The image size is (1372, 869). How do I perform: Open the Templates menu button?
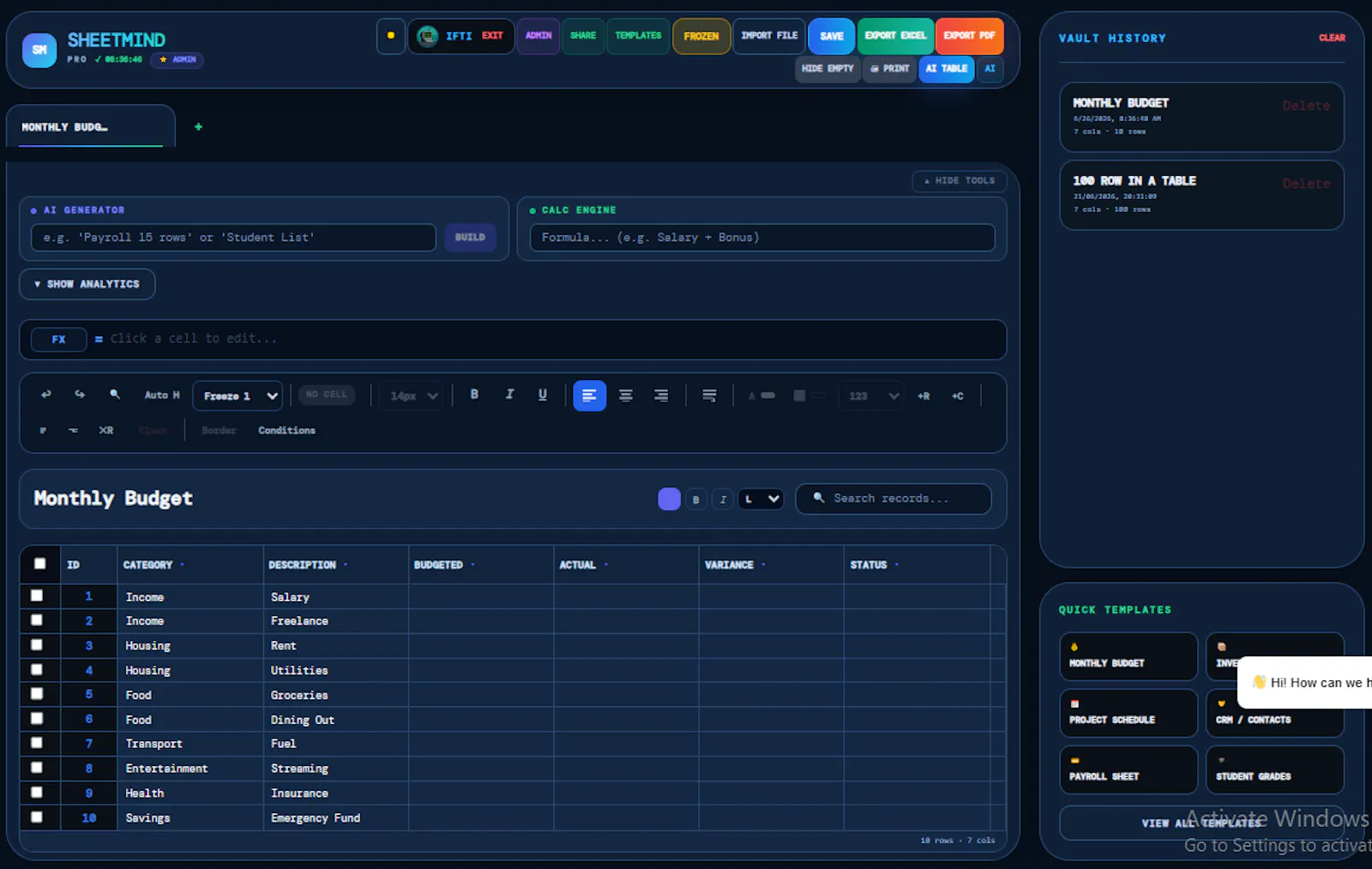click(638, 36)
